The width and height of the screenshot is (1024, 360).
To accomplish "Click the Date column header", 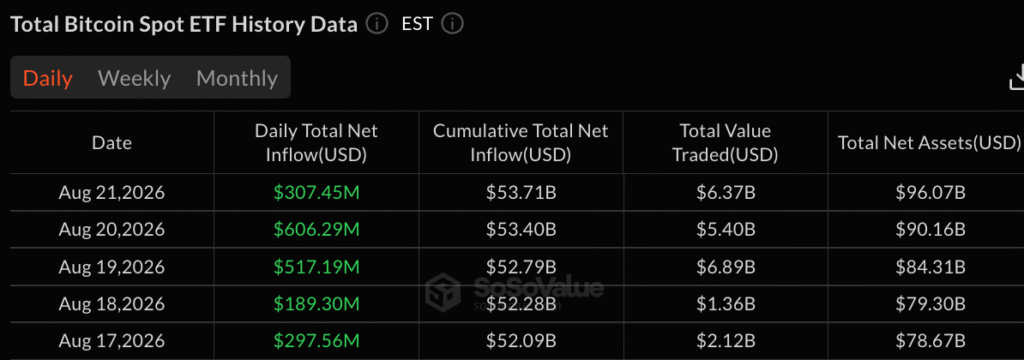I will tap(112, 142).
